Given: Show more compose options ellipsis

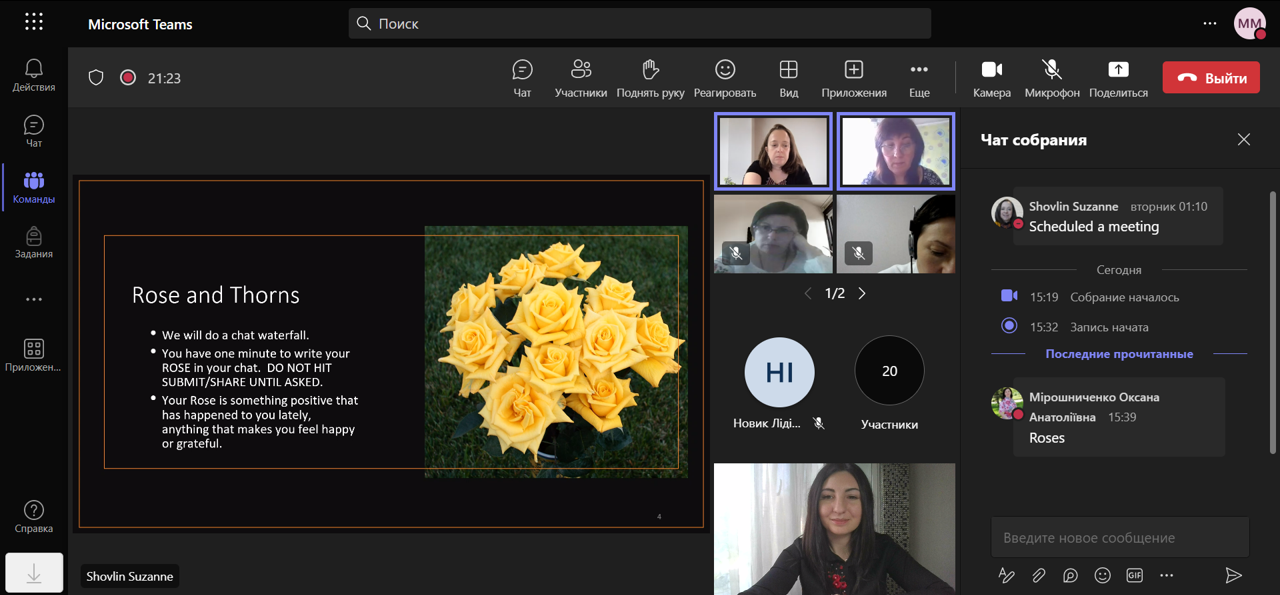Looking at the screenshot, I should pyautogui.click(x=1167, y=575).
